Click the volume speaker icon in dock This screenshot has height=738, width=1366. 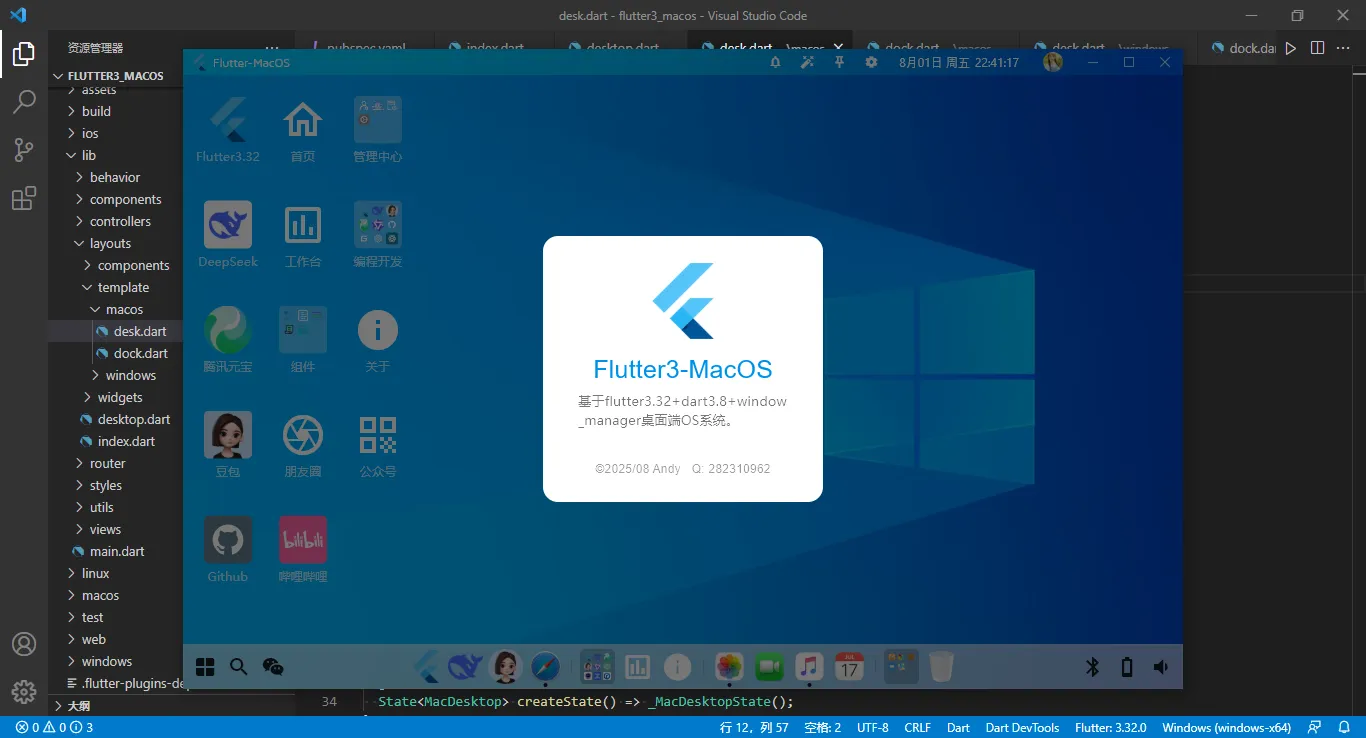pos(1160,667)
